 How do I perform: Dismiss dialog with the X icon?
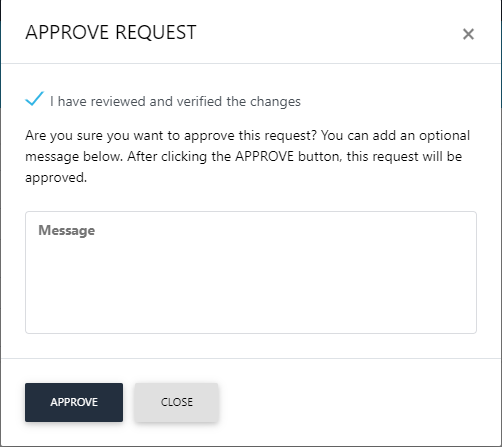(x=468, y=34)
